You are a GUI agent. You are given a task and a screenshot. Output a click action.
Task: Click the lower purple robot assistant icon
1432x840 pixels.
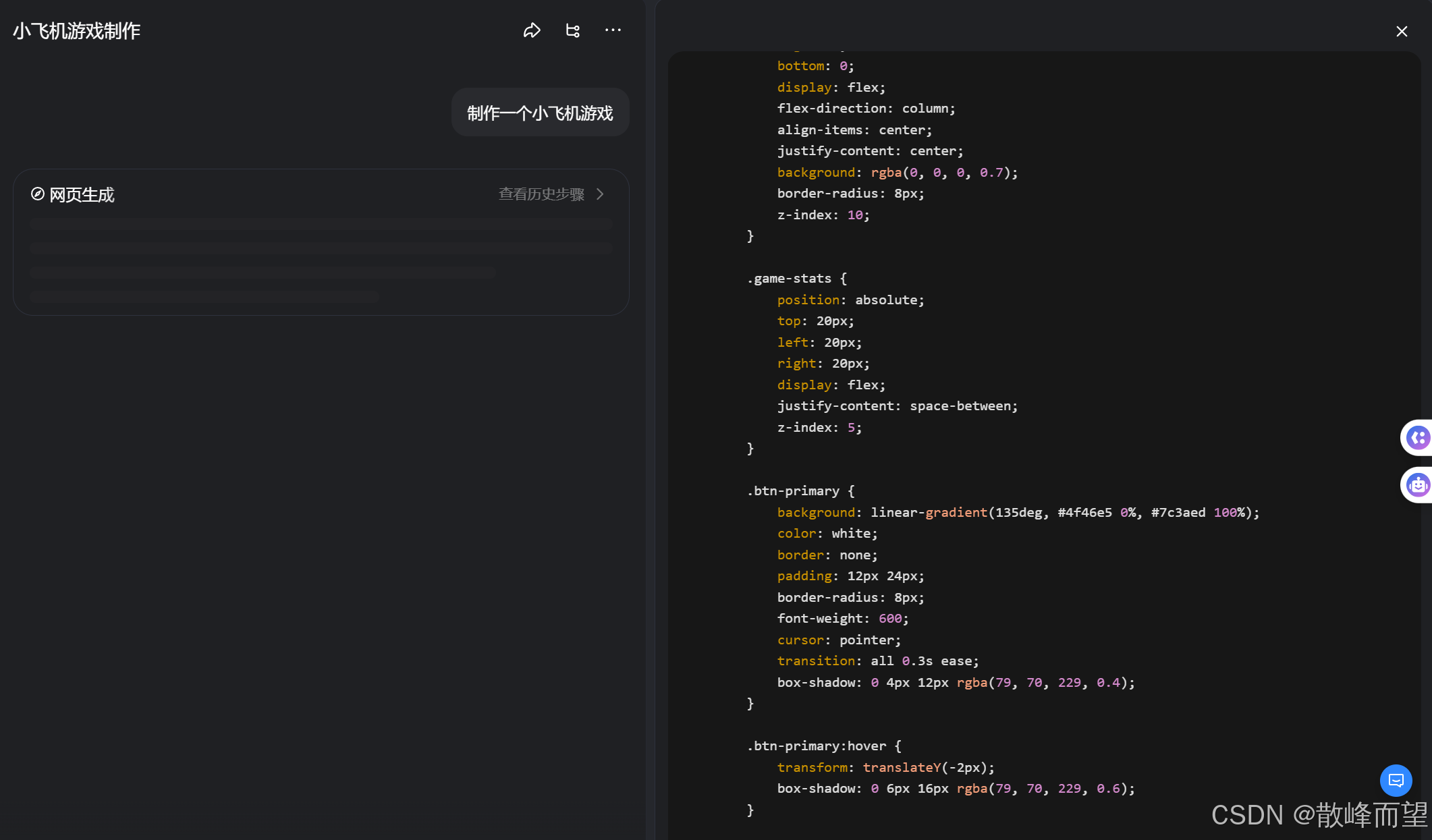[x=1417, y=485]
